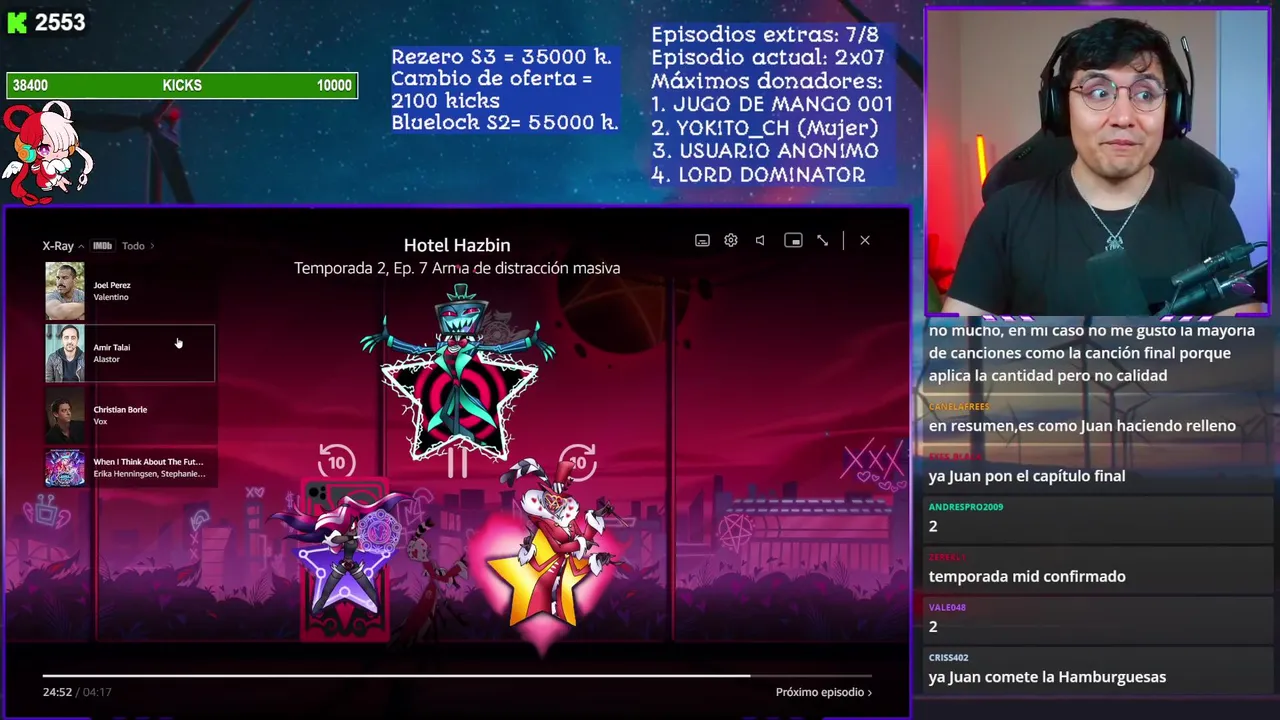This screenshot has height=720, width=1280.
Task: Open ANDRESPRO2009 user in chat
Action: pos(965,507)
